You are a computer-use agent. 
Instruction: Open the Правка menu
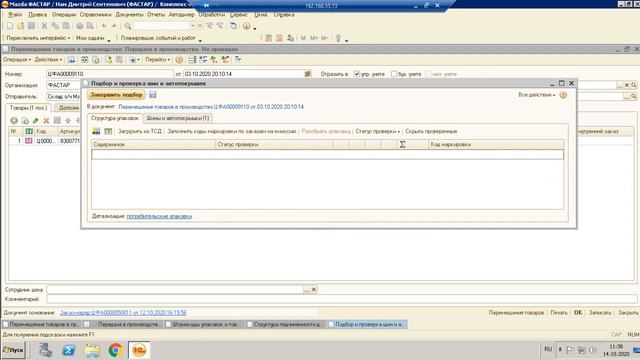(38, 15)
